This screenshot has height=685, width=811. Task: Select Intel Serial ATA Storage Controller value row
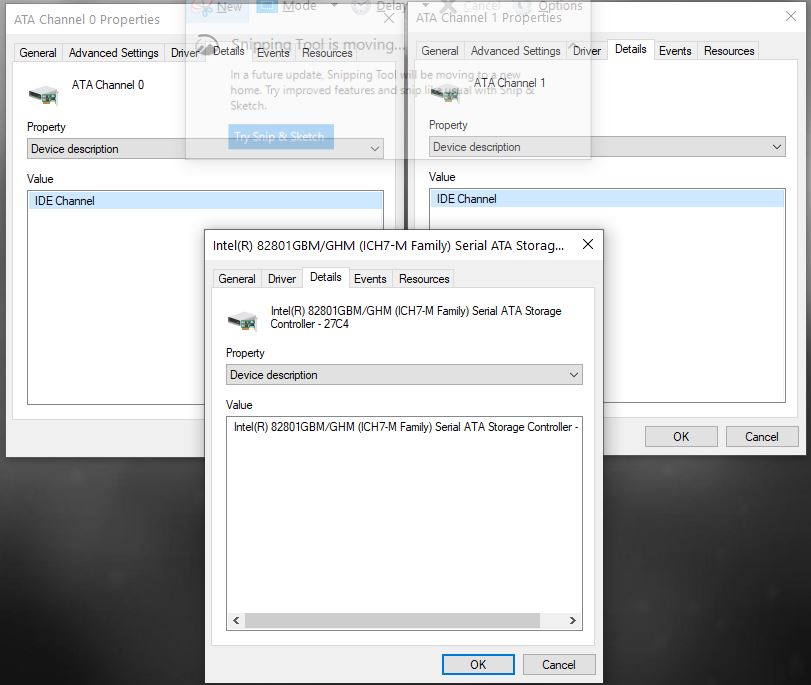(404, 427)
